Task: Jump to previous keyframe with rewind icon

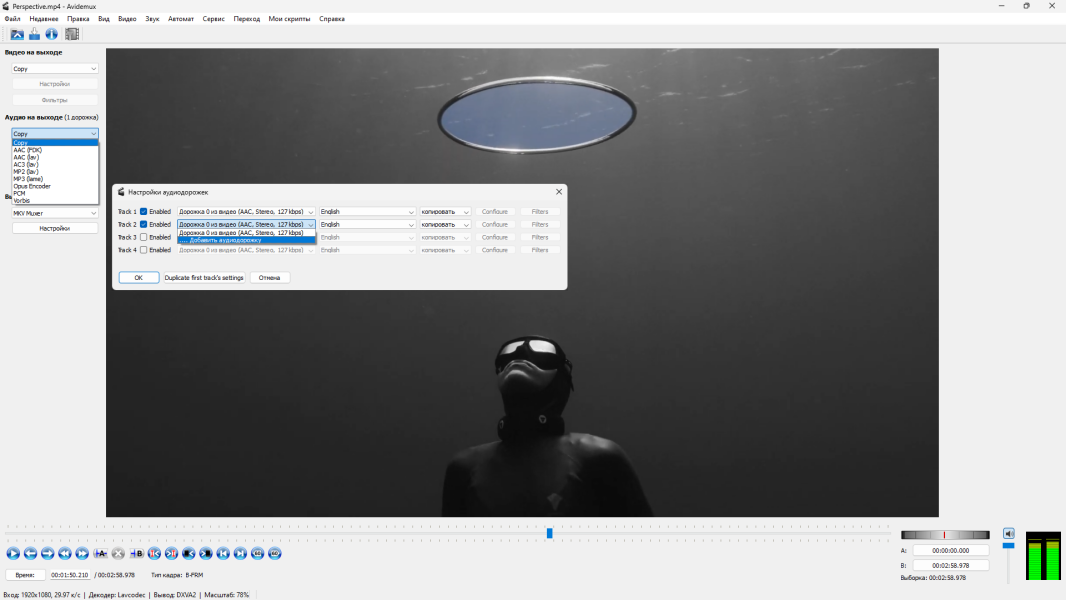Action: tap(65, 554)
